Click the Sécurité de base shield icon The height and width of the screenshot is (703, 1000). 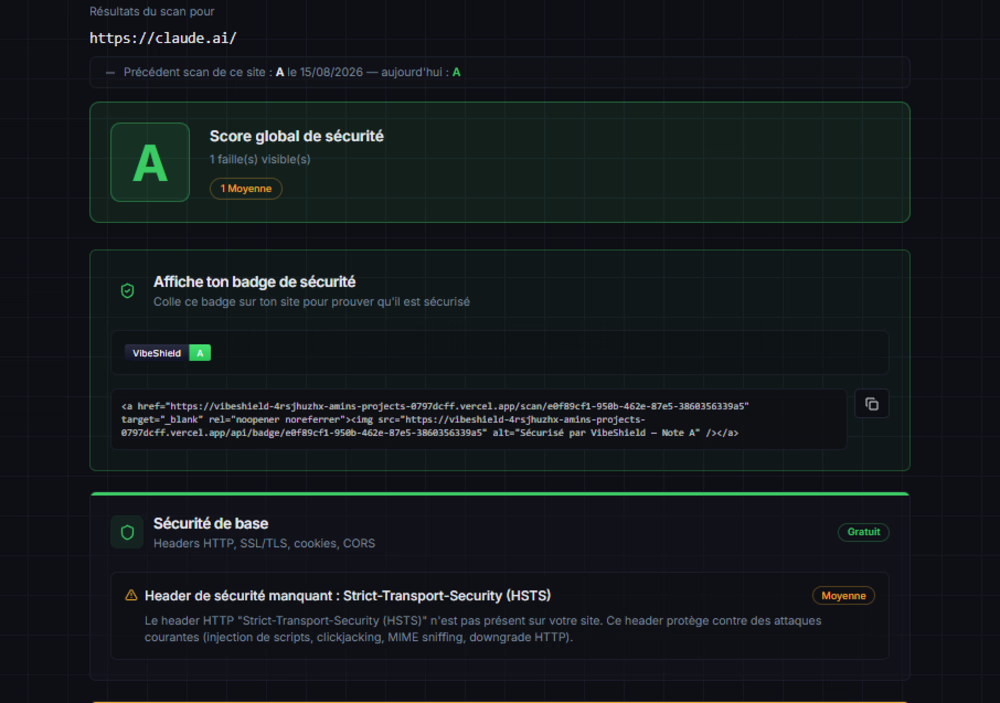pyautogui.click(x=128, y=532)
